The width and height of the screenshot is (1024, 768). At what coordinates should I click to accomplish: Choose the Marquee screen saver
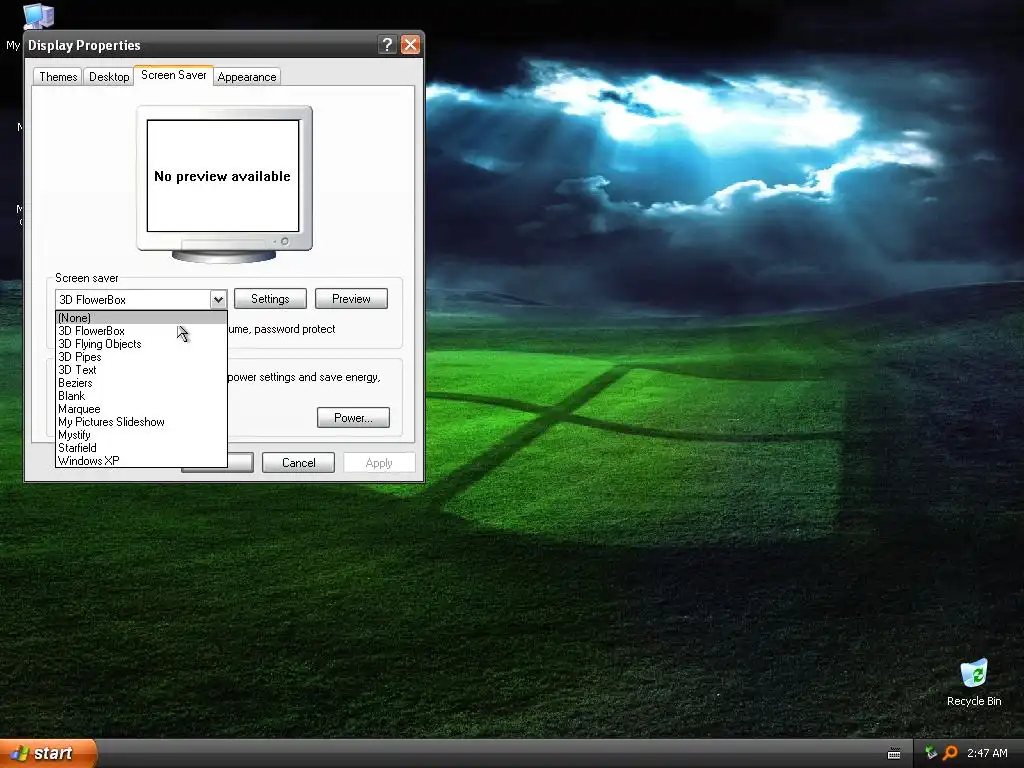pyautogui.click(x=141, y=409)
